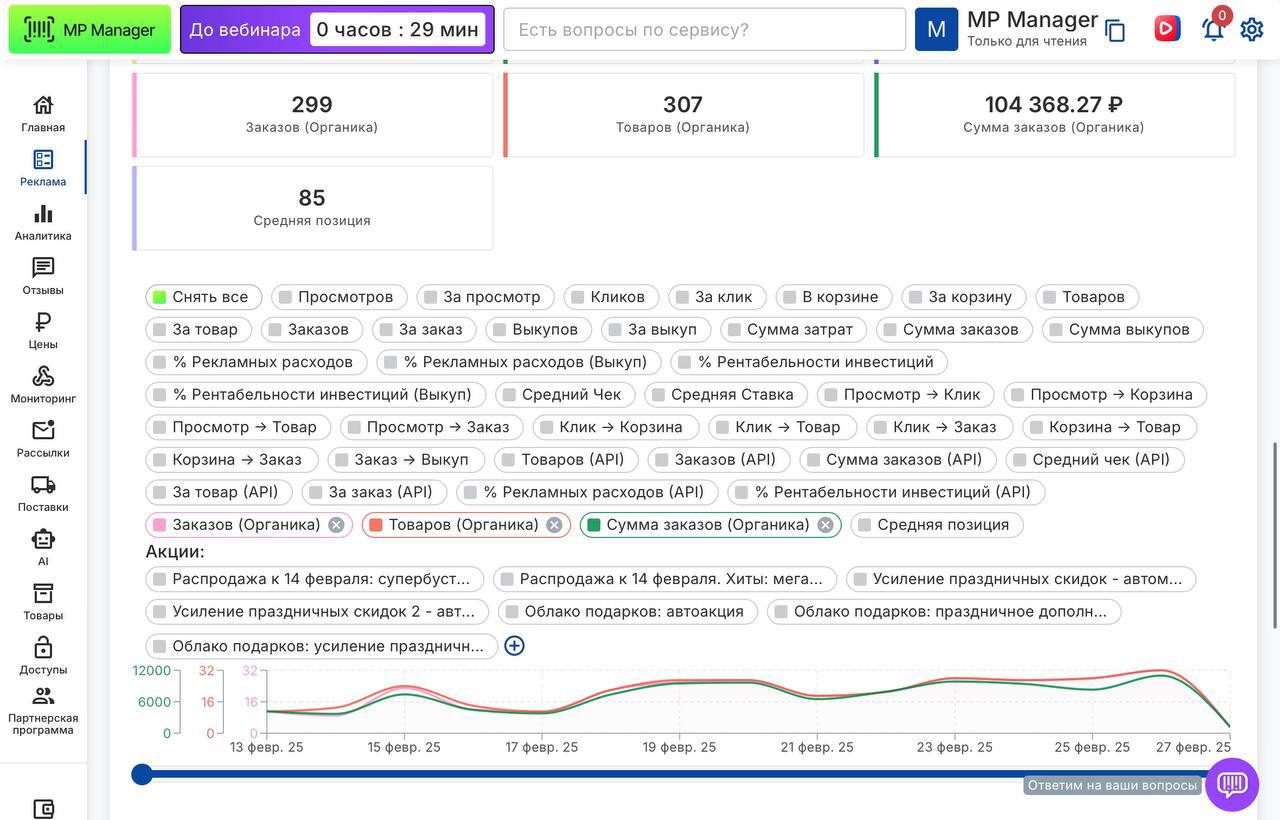Toggle the Сумма затрат metric chip
Viewport: 1280px width, 820px height.
click(x=793, y=330)
